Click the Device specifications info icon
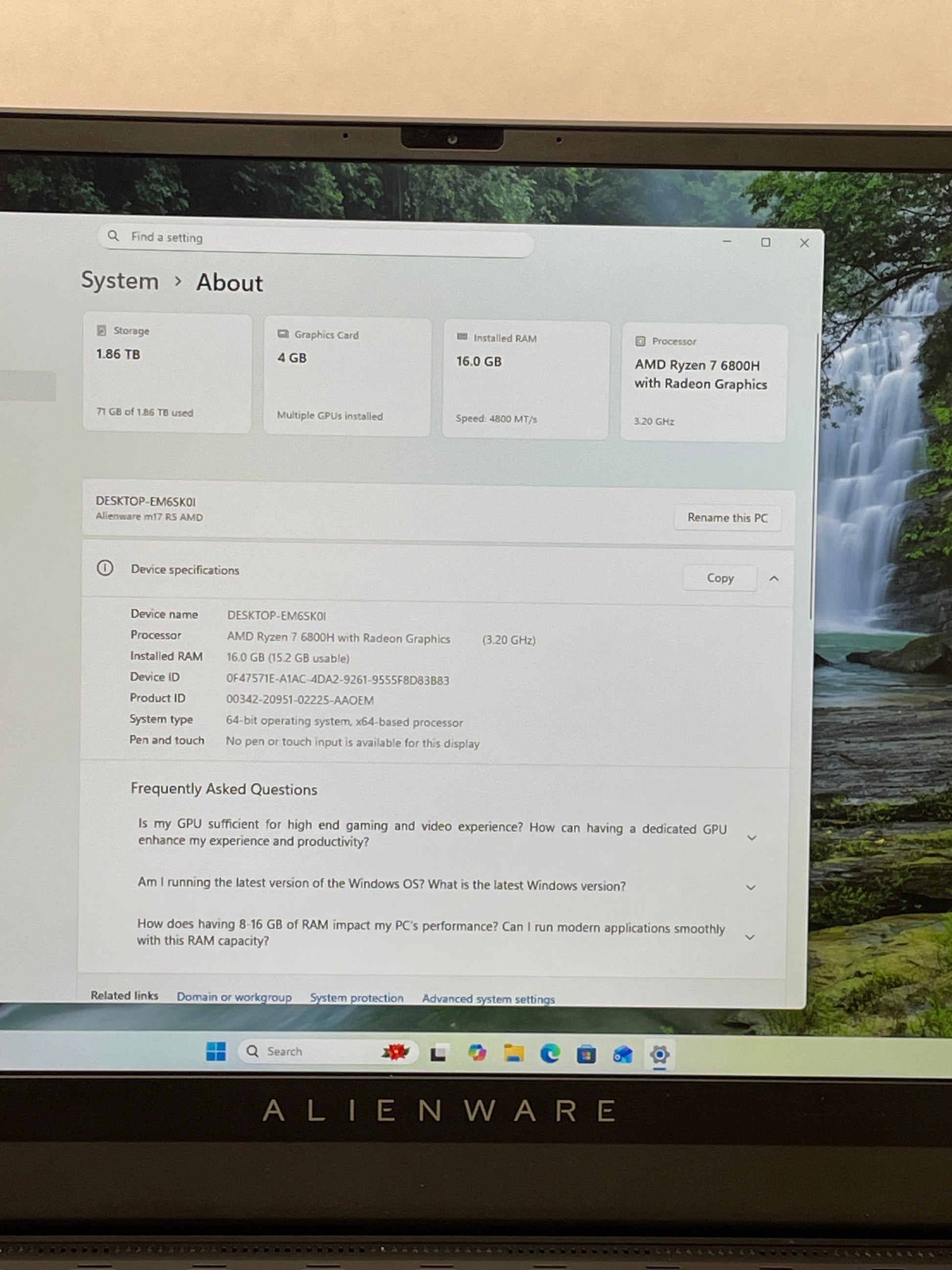Image resolution: width=952 pixels, height=1270 pixels. 105,568
